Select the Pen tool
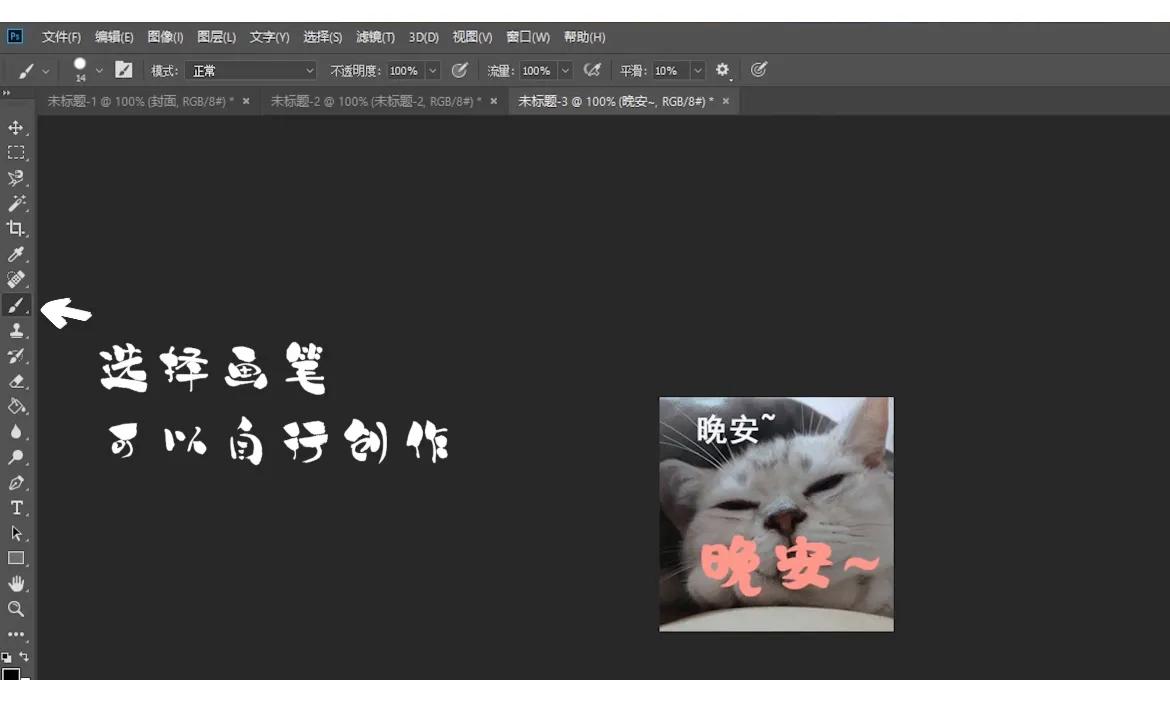The image size is (1170, 705). coord(15,482)
